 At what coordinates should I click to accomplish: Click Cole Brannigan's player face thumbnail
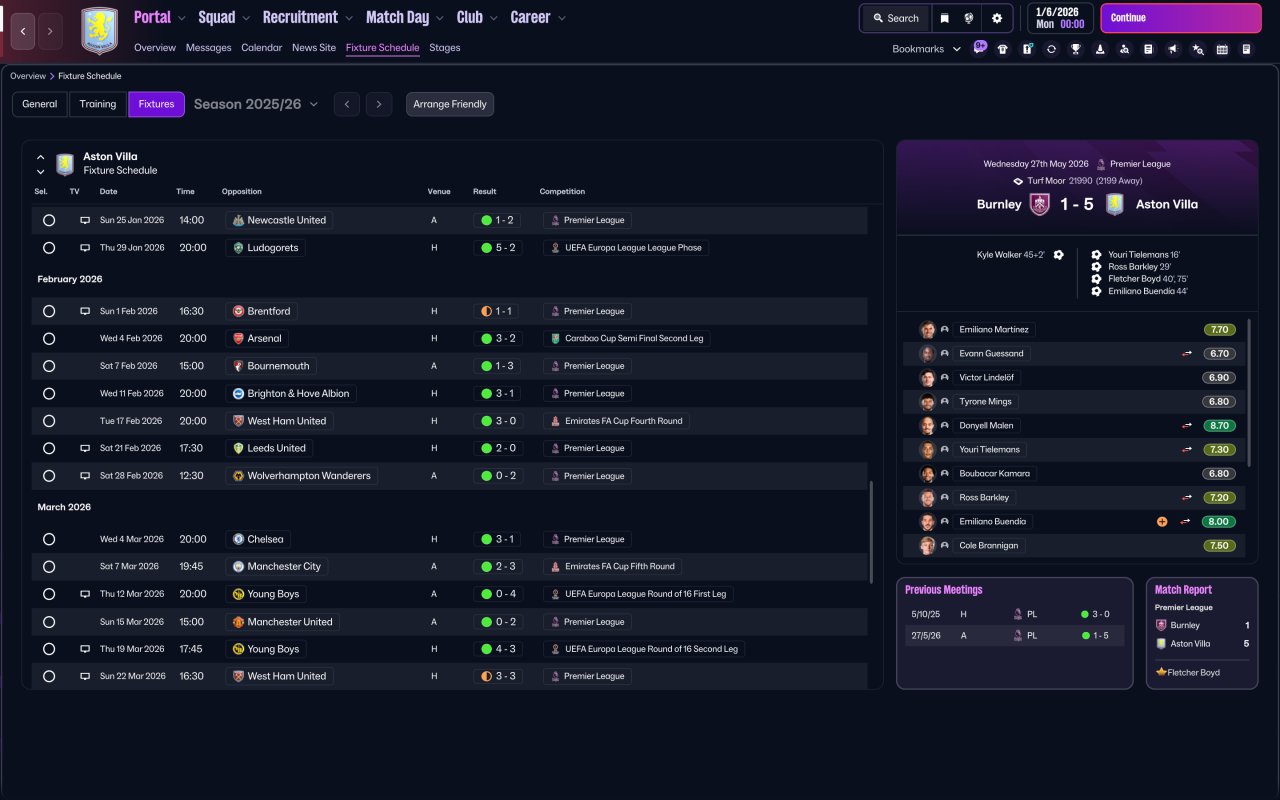tap(927, 546)
